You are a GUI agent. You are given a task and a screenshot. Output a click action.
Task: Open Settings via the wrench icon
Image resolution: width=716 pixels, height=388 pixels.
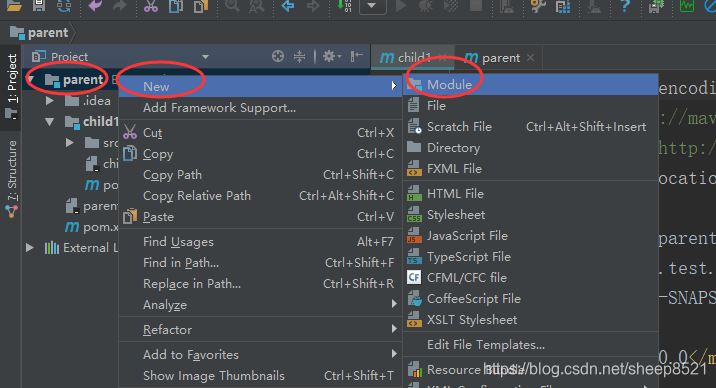tap(538, 5)
